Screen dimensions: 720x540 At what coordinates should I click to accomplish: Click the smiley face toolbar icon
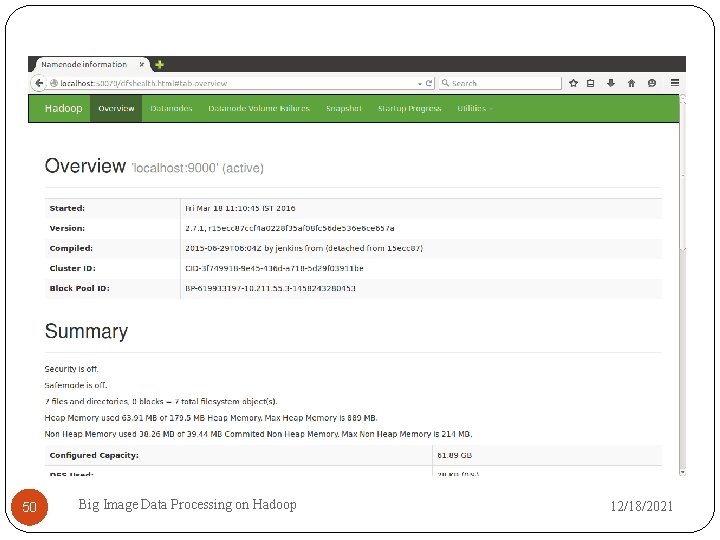tap(652, 83)
